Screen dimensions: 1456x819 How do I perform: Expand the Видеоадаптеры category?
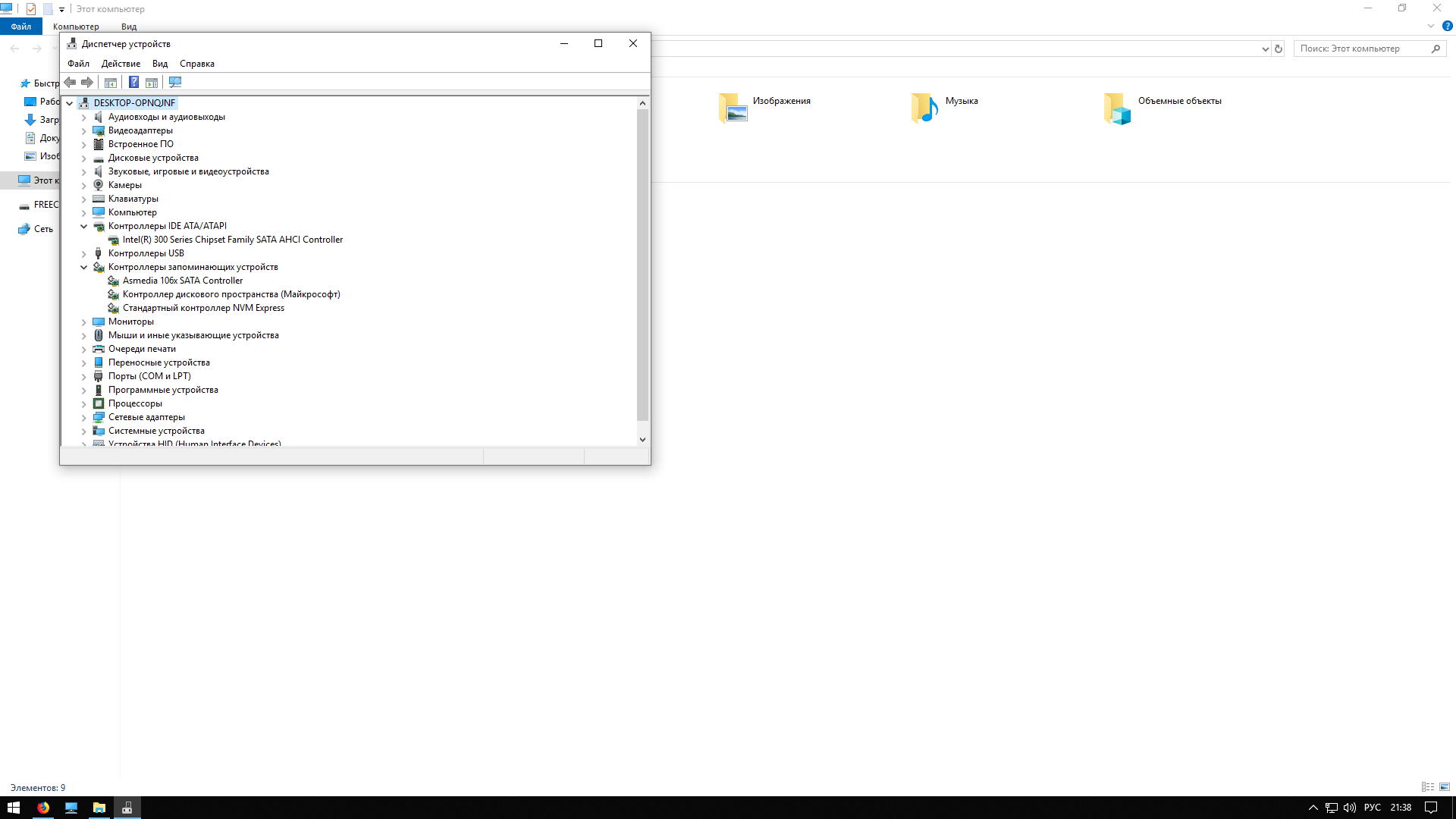84,130
